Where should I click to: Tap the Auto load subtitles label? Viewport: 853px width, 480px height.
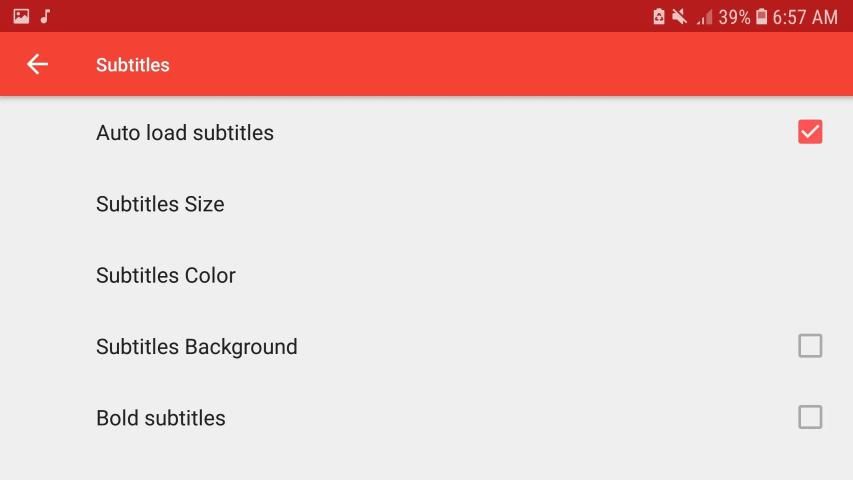pyautogui.click(x=185, y=133)
